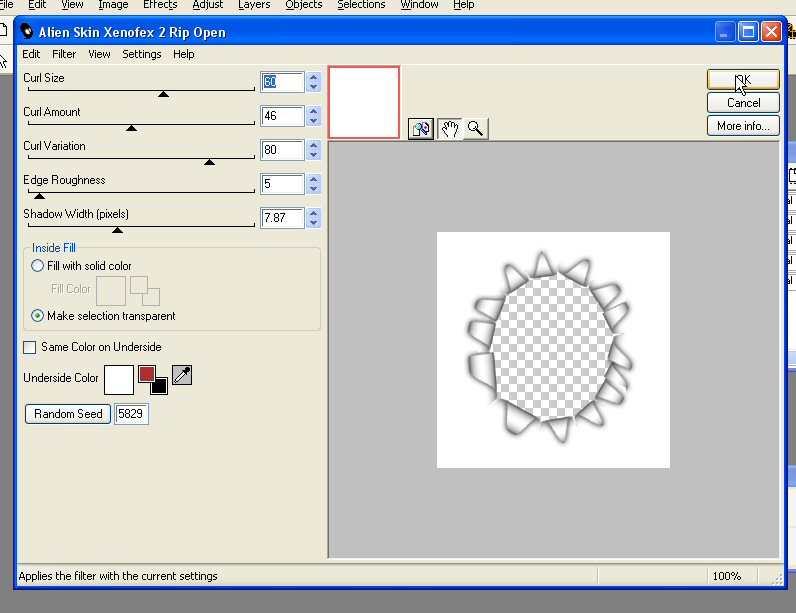Increase Shadow Width with up arrow
The height and width of the screenshot is (613, 796).
pyautogui.click(x=314, y=214)
